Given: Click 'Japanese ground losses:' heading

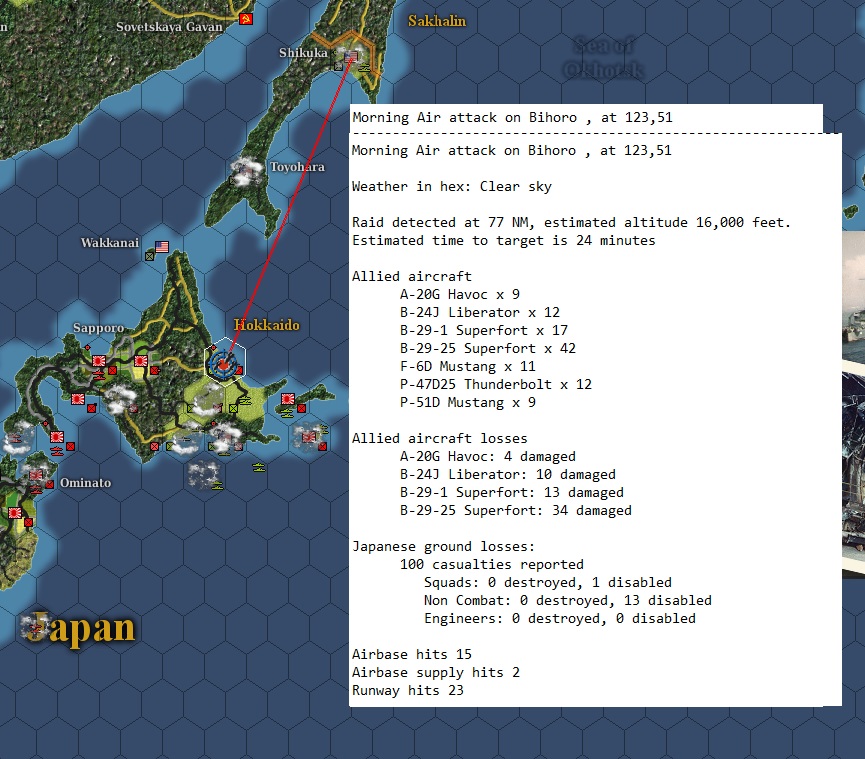Looking at the screenshot, I should pyautogui.click(x=444, y=547).
